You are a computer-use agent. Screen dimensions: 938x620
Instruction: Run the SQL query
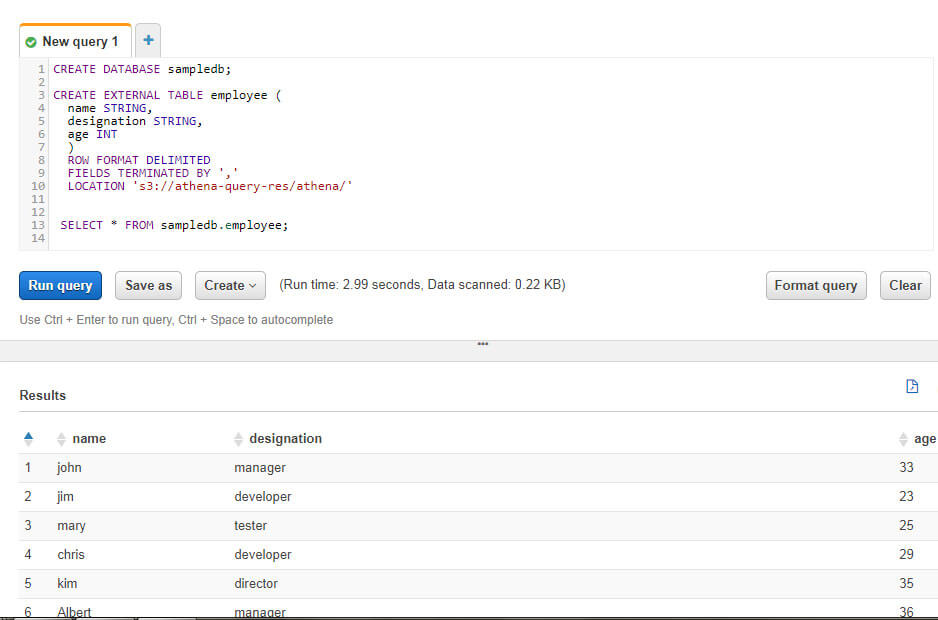tap(60, 285)
